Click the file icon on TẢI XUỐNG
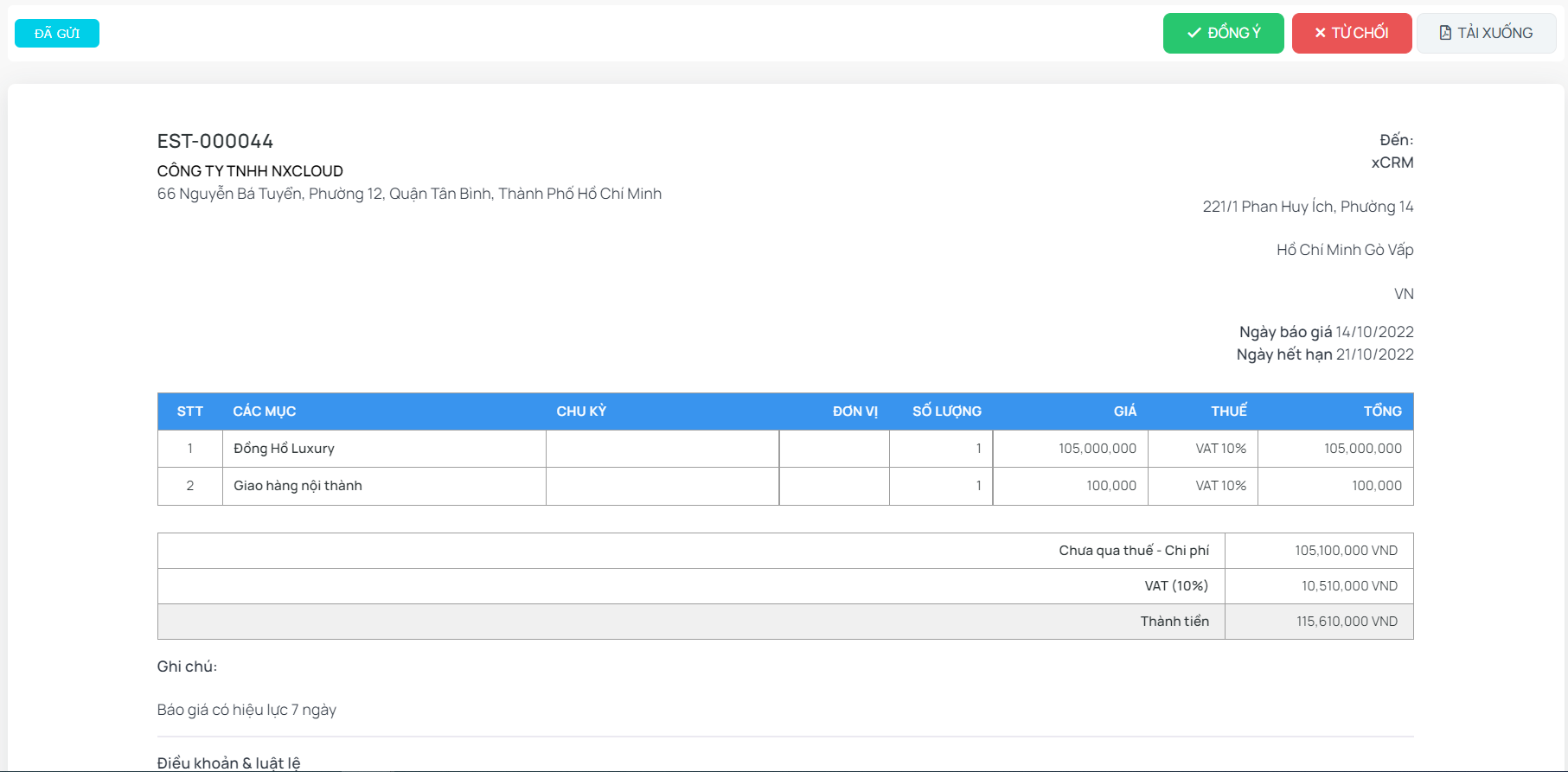 tap(1445, 33)
